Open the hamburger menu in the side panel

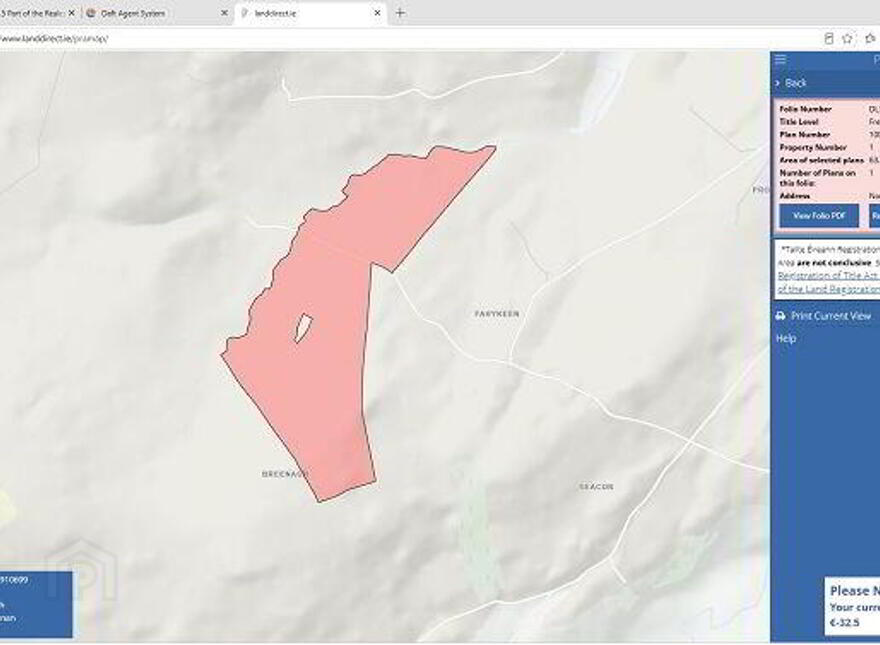[x=780, y=60]
